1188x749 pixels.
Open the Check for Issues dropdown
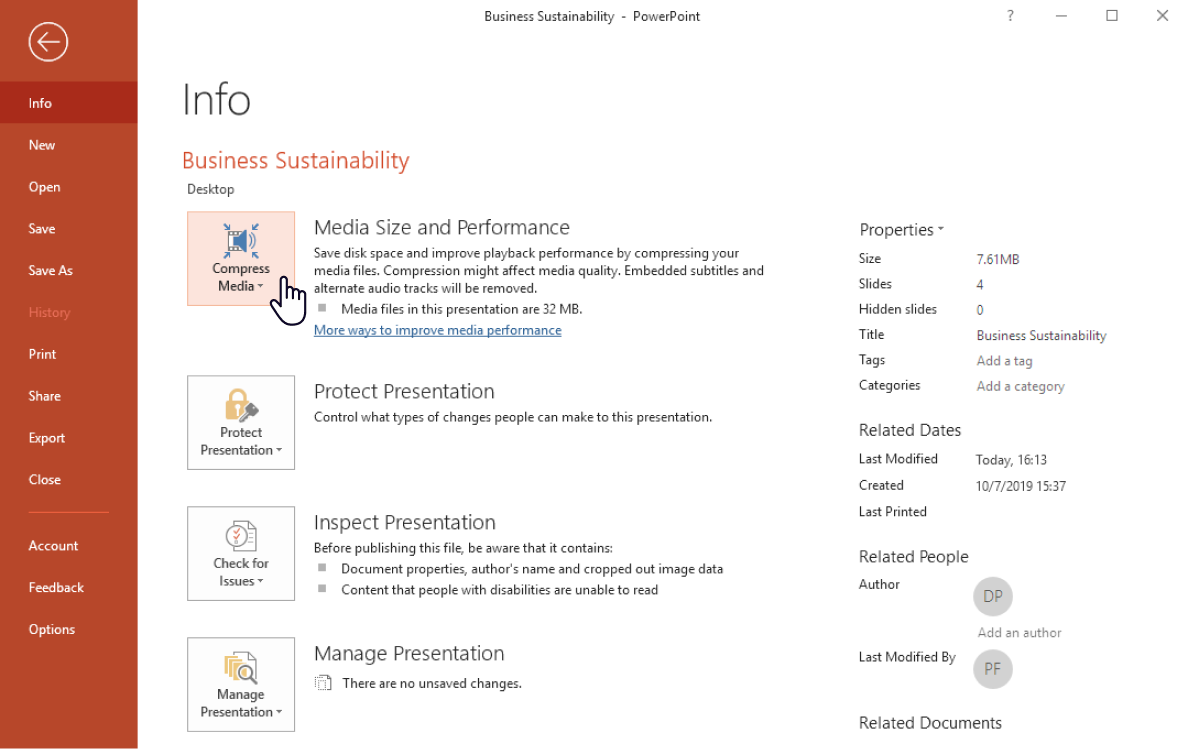pyautogui.click(x=241, y=554)
